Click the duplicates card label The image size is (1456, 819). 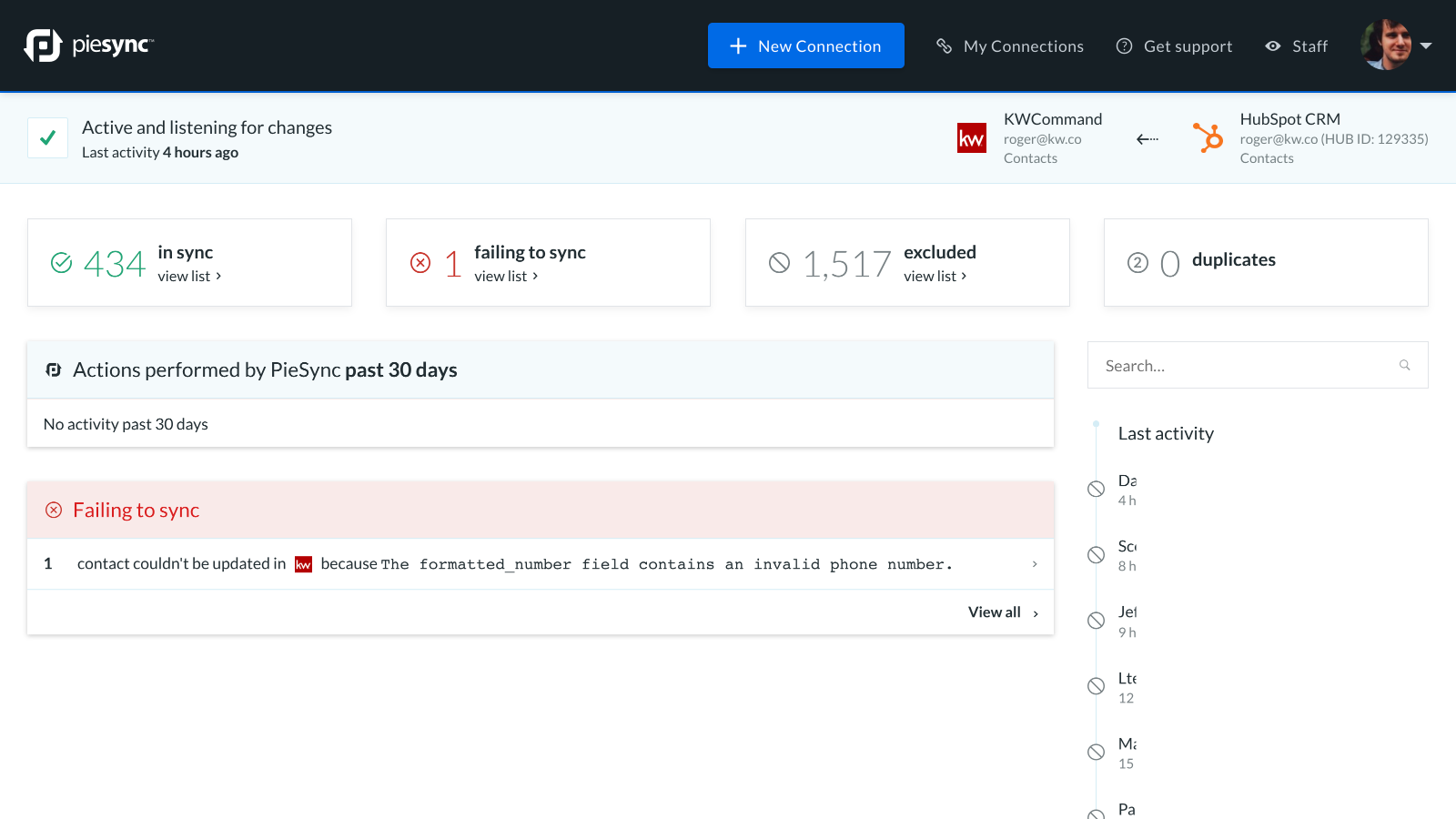coord(1234,260)
